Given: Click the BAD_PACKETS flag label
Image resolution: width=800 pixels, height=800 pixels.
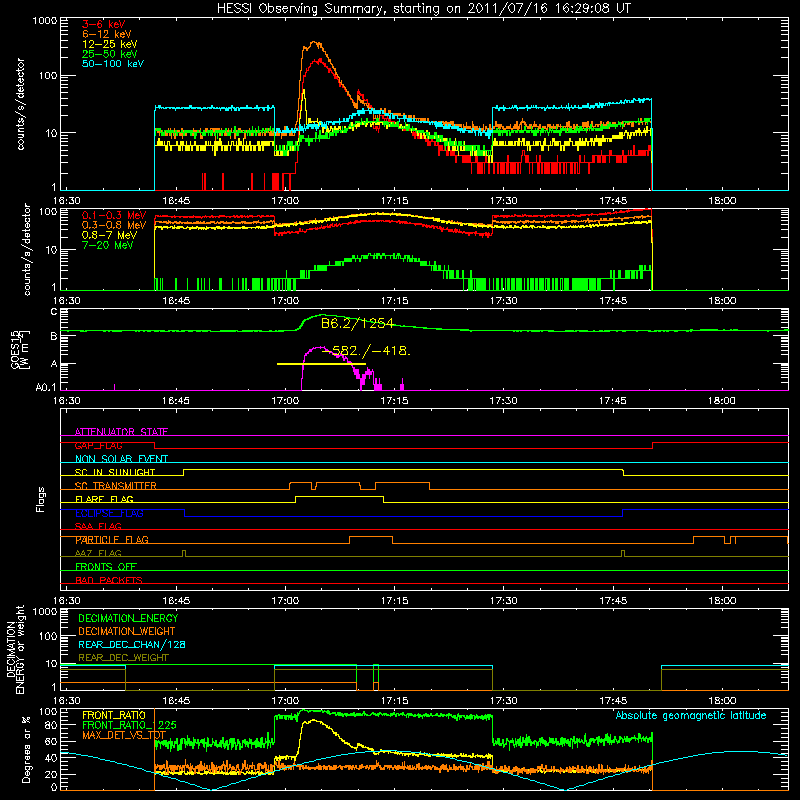Looking at the screenshot, I should tap(109, 580).
